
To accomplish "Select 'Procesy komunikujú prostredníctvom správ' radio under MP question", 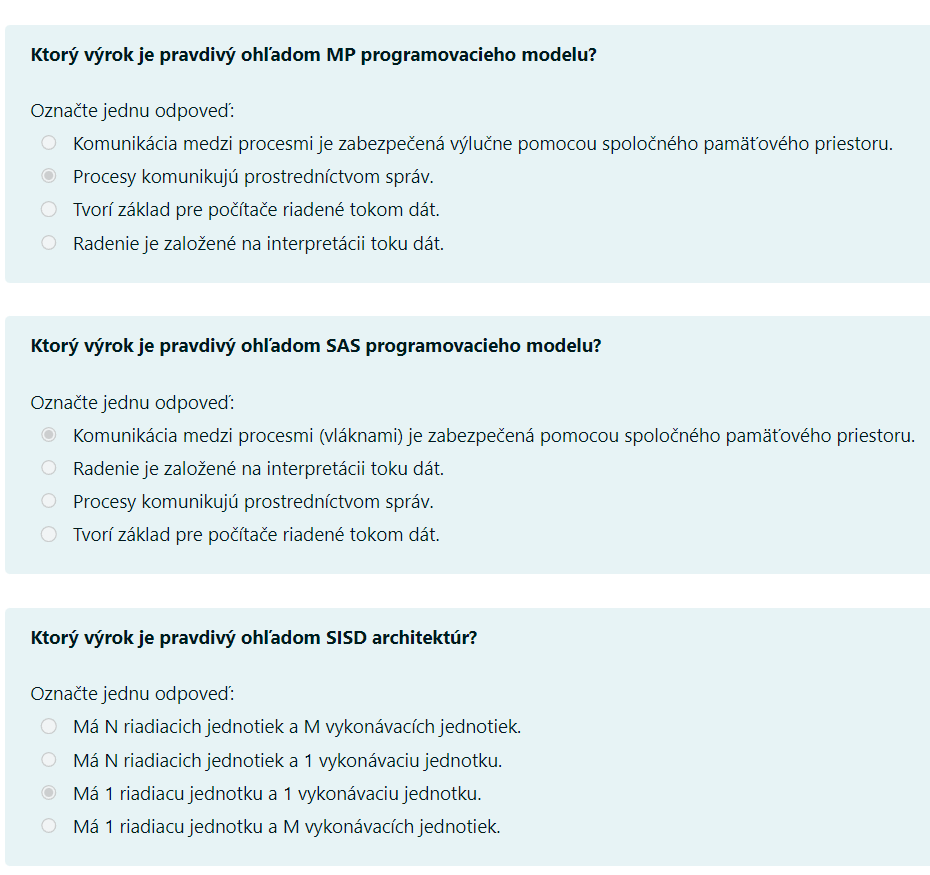I will coord(49,176).
